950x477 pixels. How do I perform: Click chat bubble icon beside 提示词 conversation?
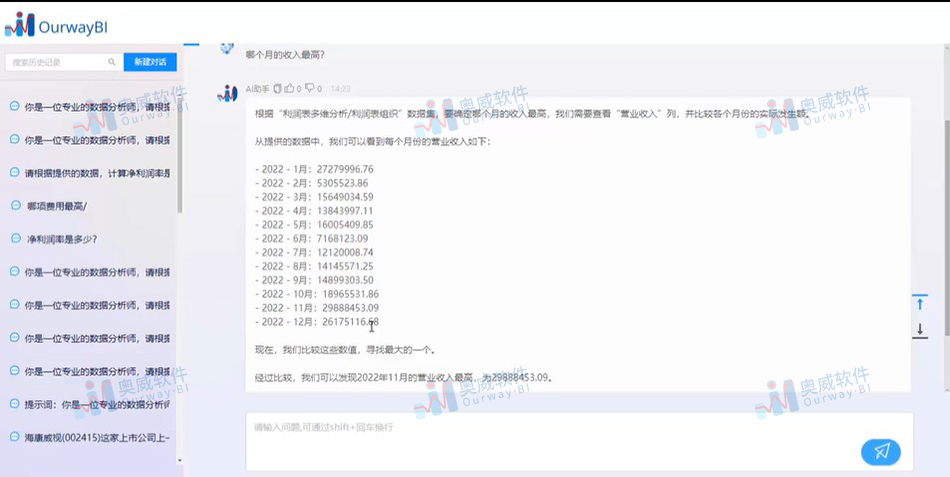coord(15,404)
